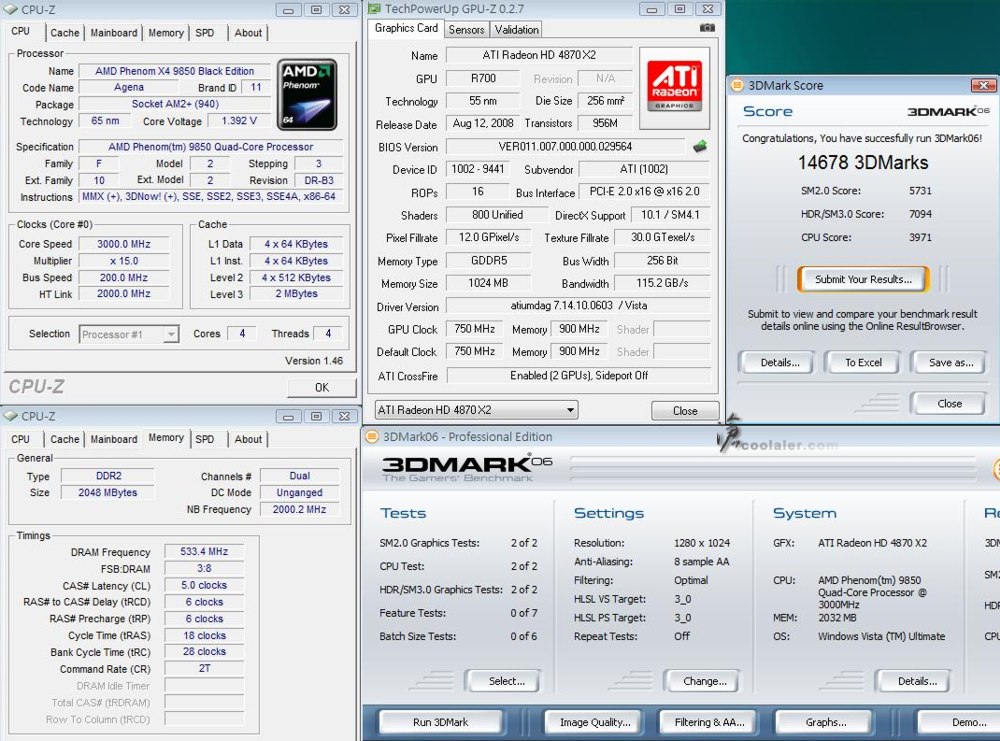Click the GPU-Z Name field showing Radeon HD 4870 X2
The width and height of the screenshot is (1000, 741).
click(539, 55)
